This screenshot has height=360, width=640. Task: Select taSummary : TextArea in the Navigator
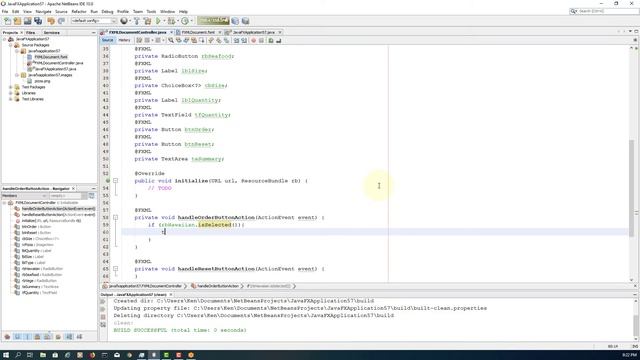pos(40,287)
